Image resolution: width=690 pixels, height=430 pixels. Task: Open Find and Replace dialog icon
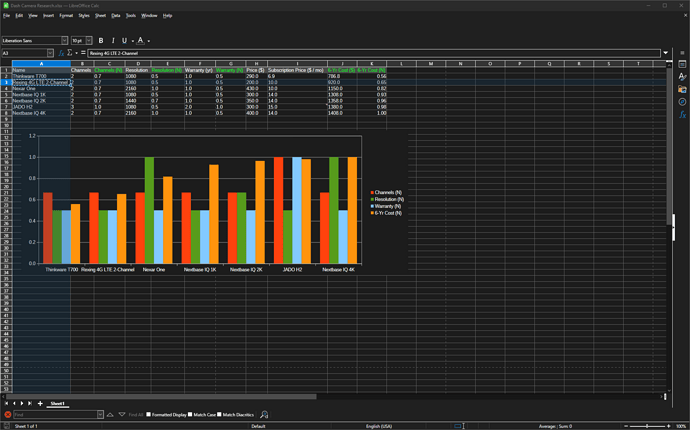tap(264, 415)
